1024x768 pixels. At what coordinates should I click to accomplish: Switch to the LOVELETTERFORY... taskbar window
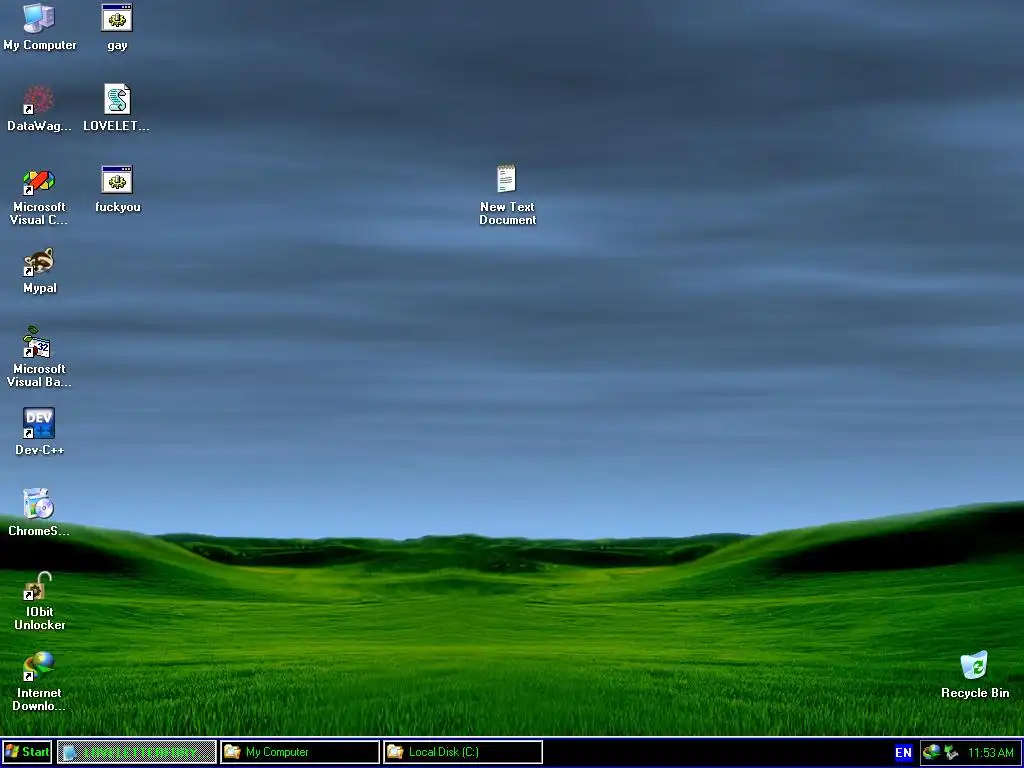(x=136, y=752)
